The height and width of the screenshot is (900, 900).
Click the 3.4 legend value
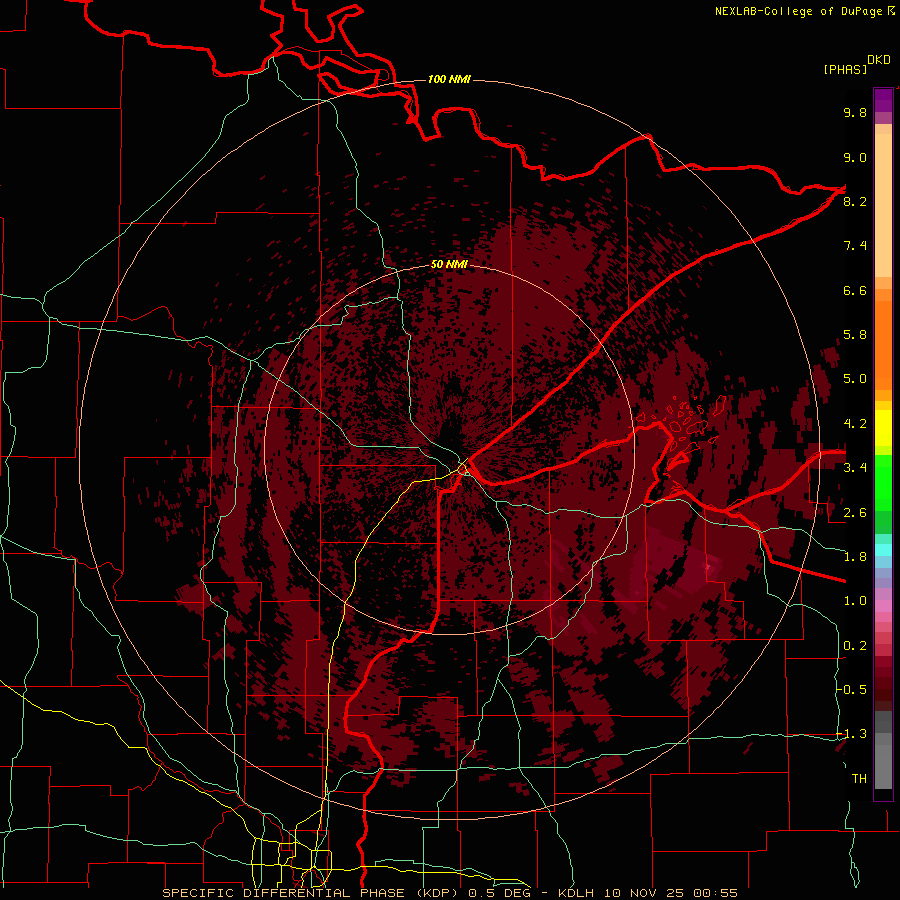pyautogui.click(x=855, y=468)
